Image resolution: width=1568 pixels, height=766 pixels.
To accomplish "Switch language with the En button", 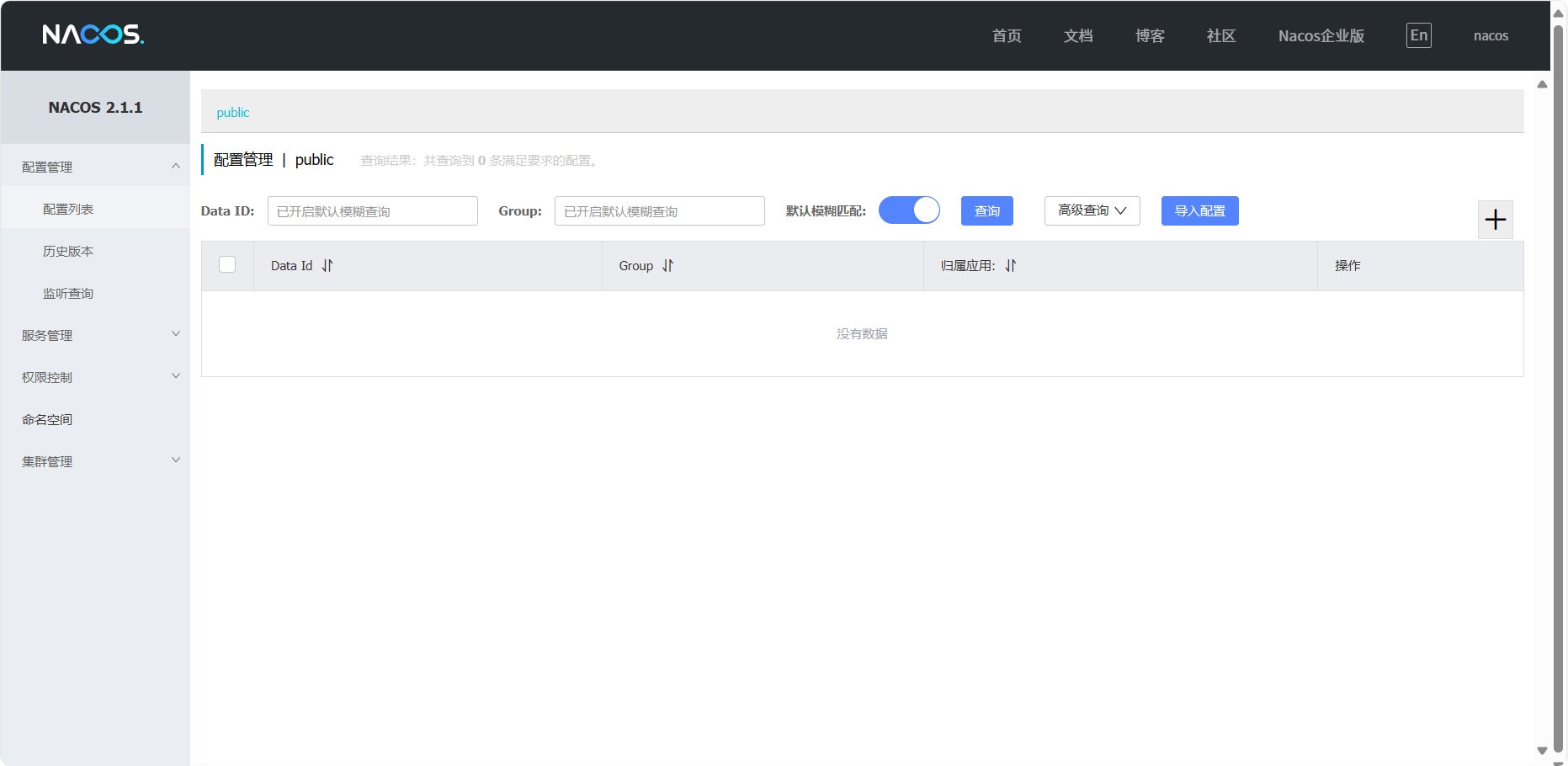I will pyautogui.click(x=1419, y=35).
